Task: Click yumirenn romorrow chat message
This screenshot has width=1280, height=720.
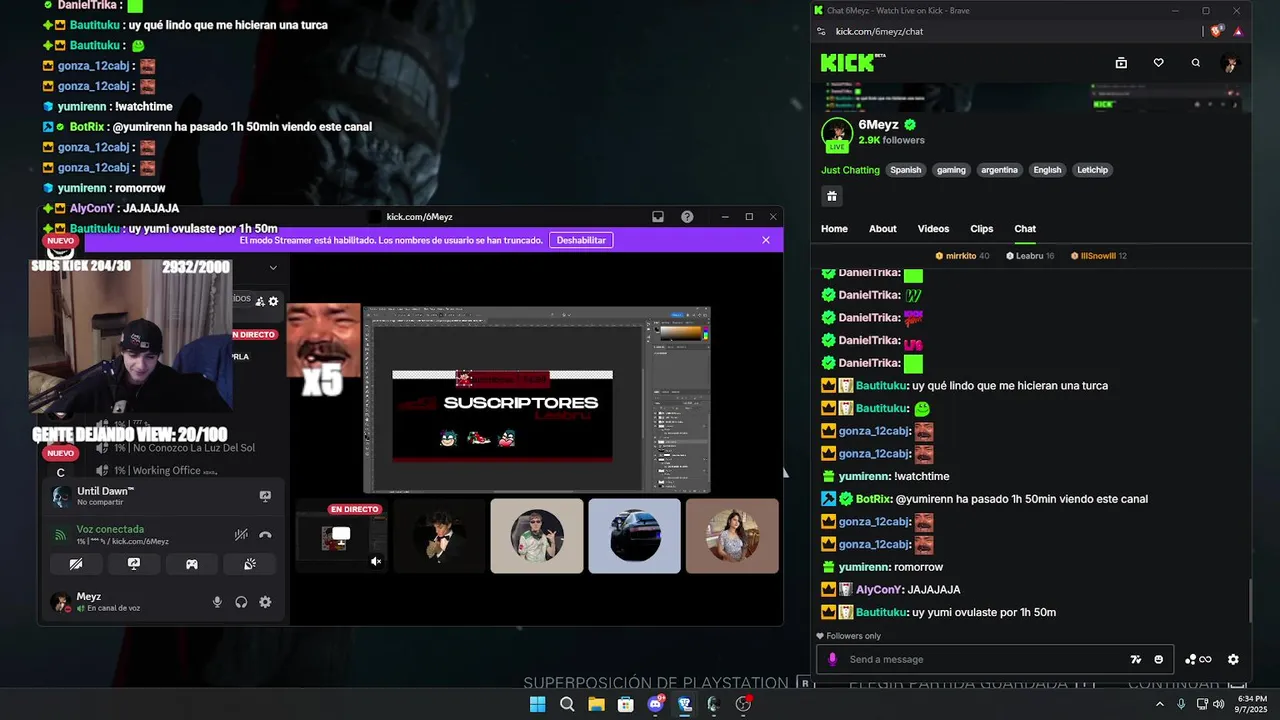Action: coord(883,567)
